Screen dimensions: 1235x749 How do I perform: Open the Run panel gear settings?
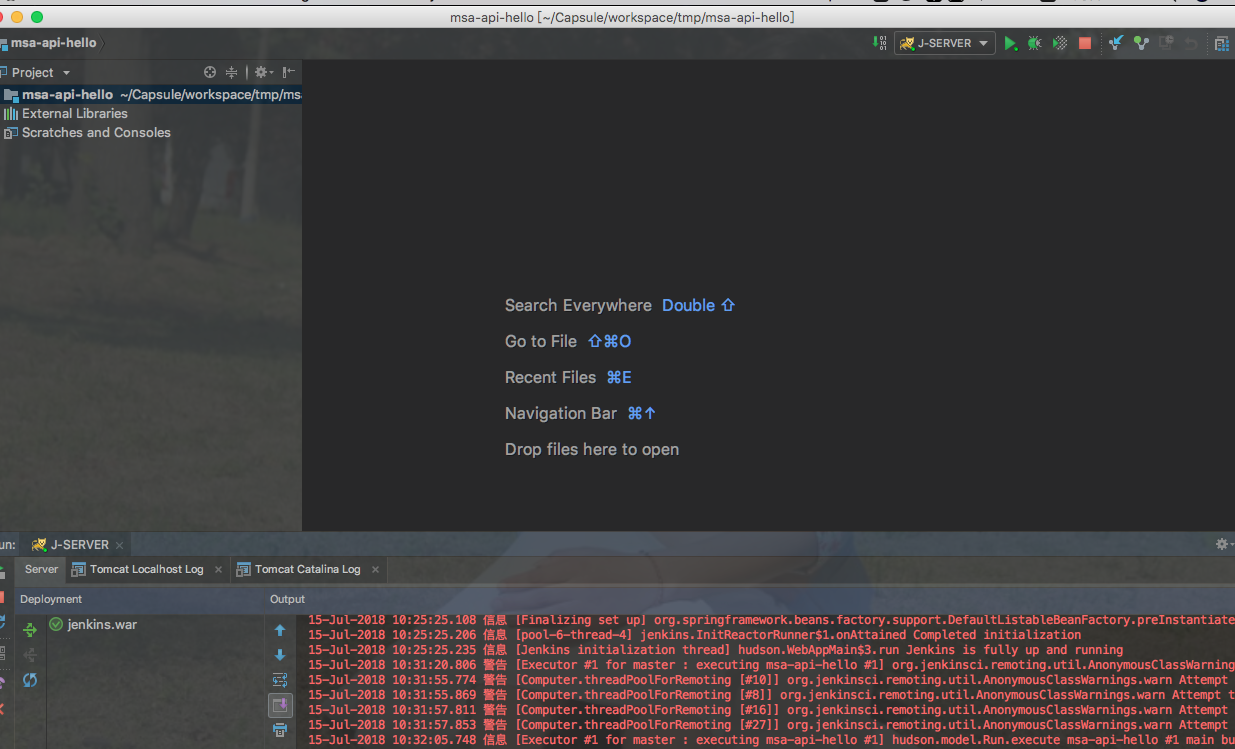pos(1221,544)
